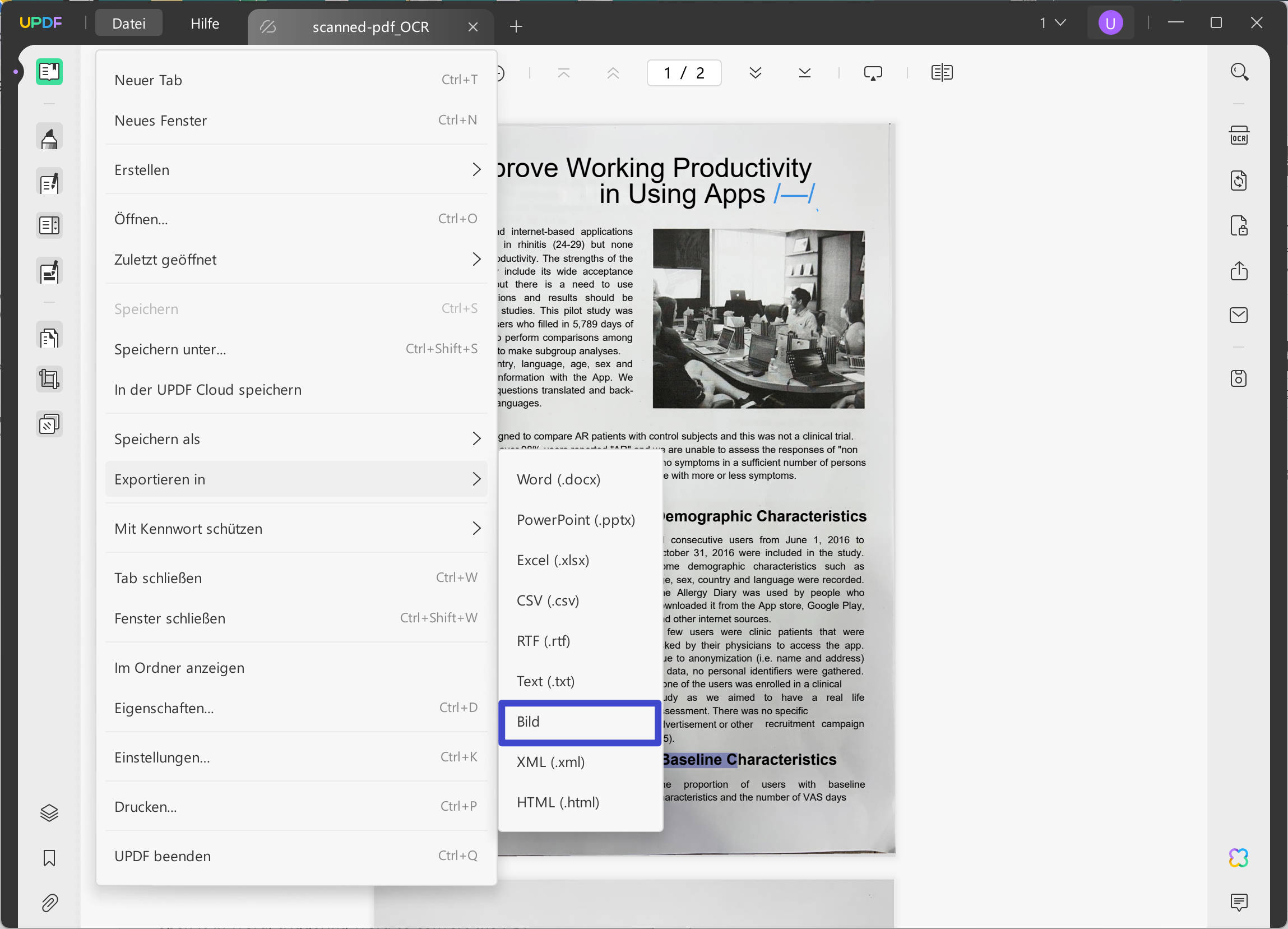Click the OCR recognition icon in right sidebar
The height and width of the screenshot is (929, 1288).
pyautogui.click(x=1239, y=136)
